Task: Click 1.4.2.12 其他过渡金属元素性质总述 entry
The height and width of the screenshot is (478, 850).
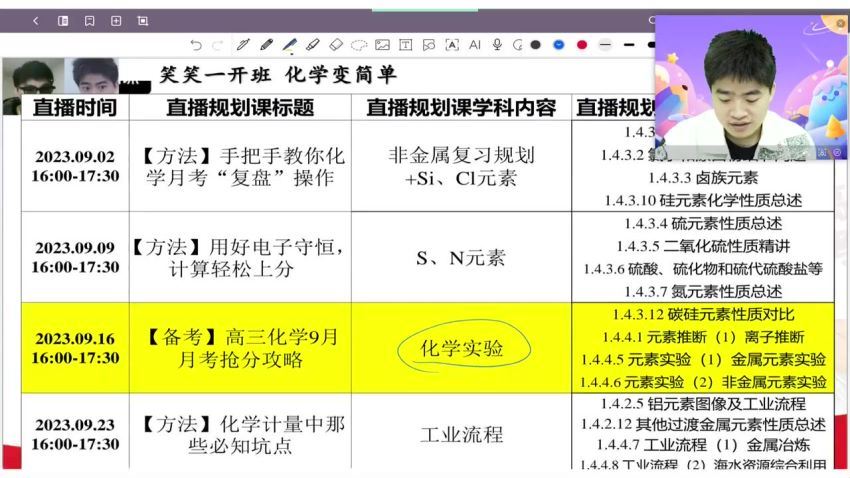Action: tap(703, 424)
